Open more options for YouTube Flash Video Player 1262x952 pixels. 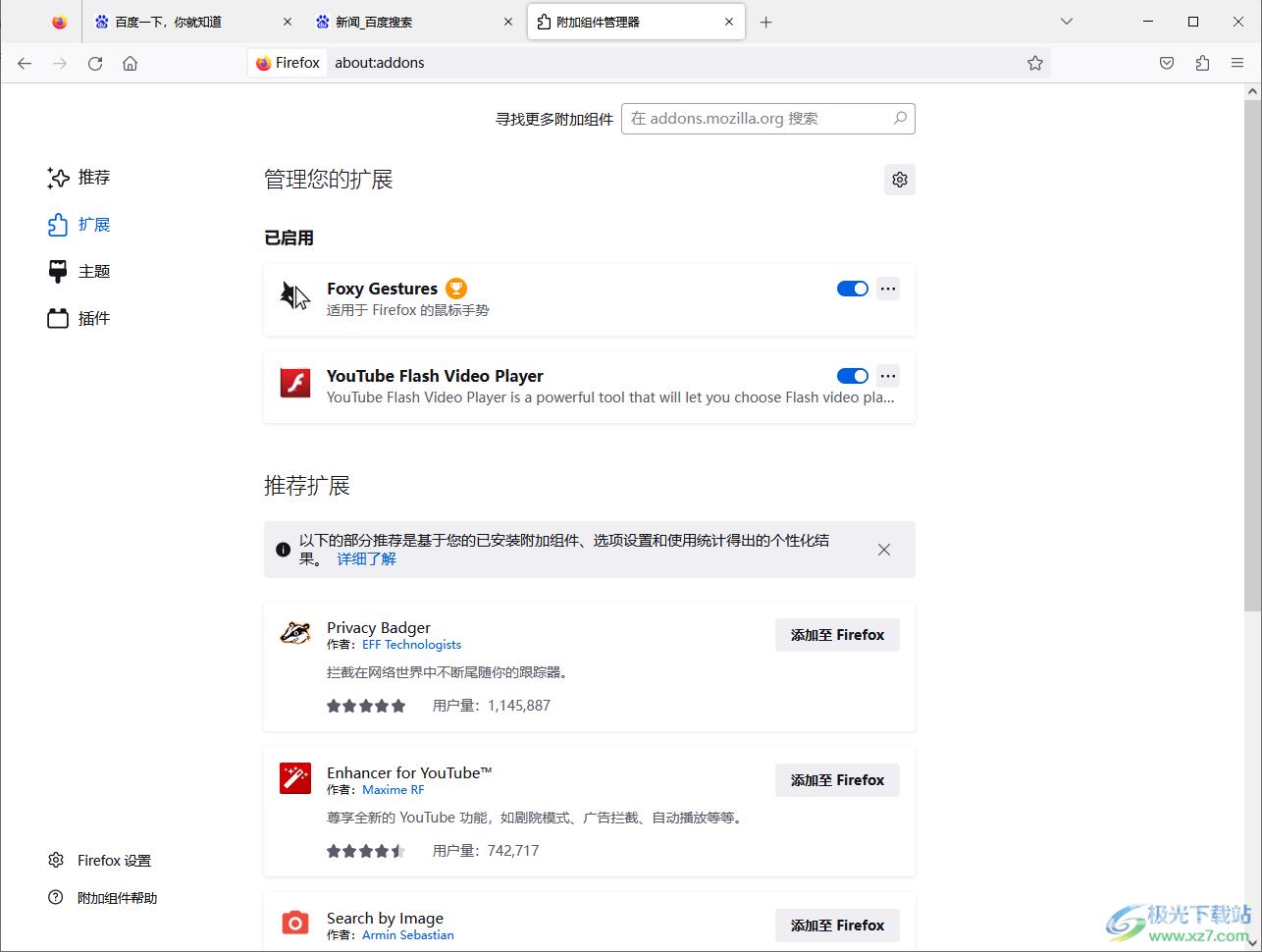click(x=888, y=376)
